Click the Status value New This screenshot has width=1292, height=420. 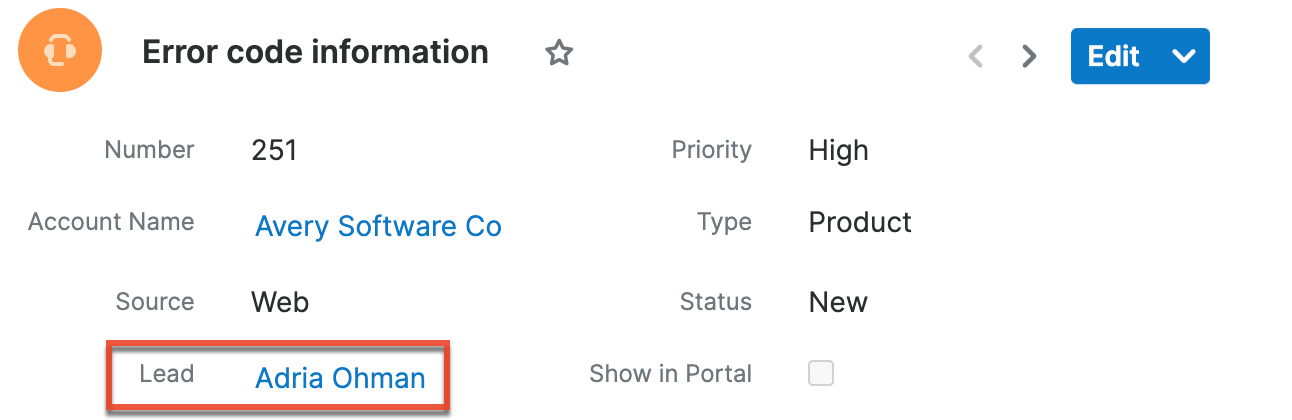point(838,302)
